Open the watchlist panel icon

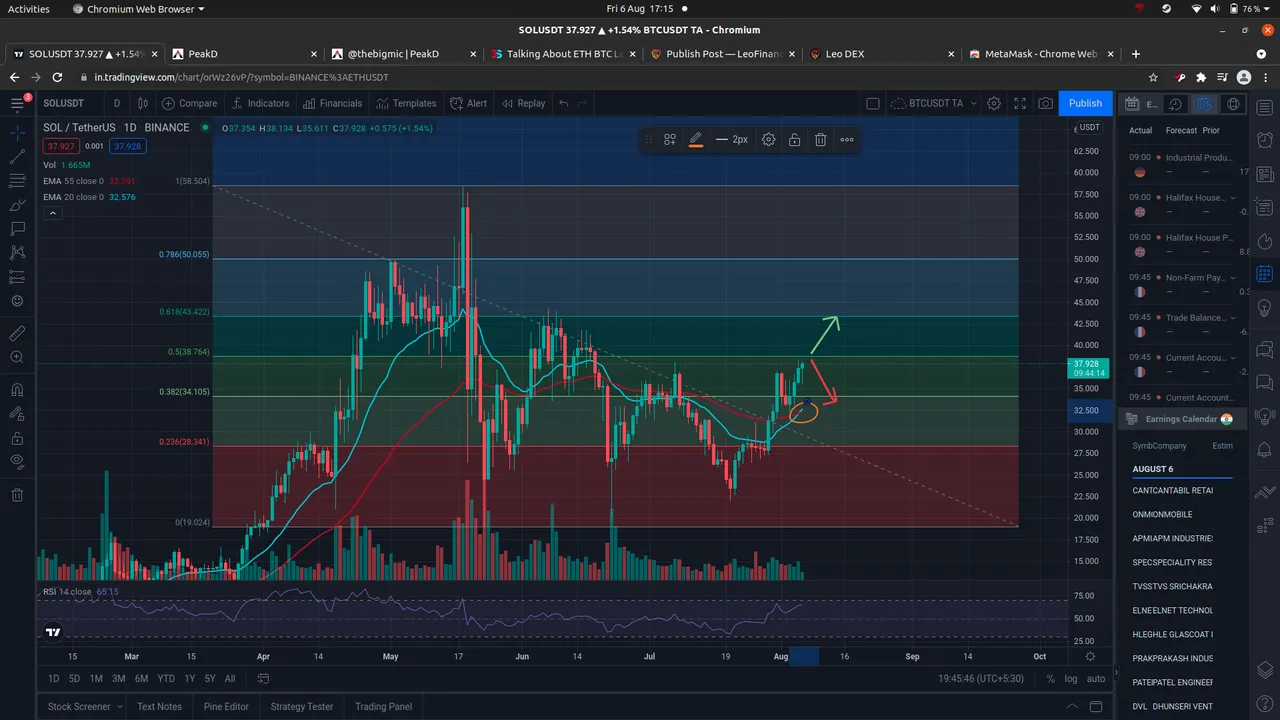click(1264, 108)
